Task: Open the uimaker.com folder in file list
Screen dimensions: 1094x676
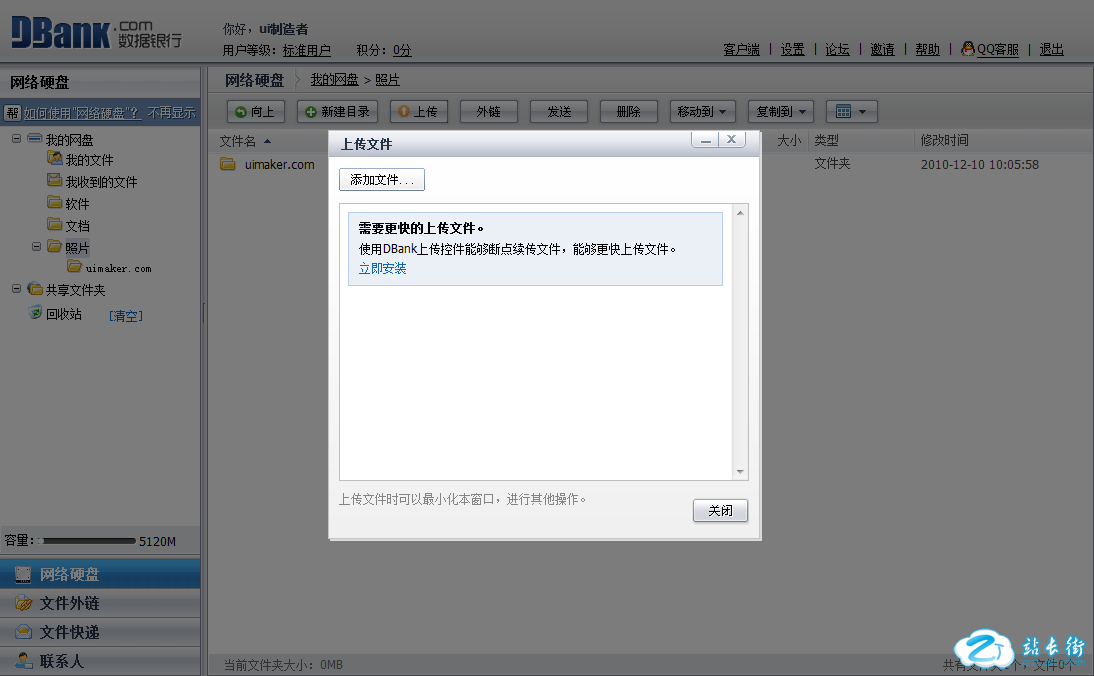Action: click(x=279, y=165)
